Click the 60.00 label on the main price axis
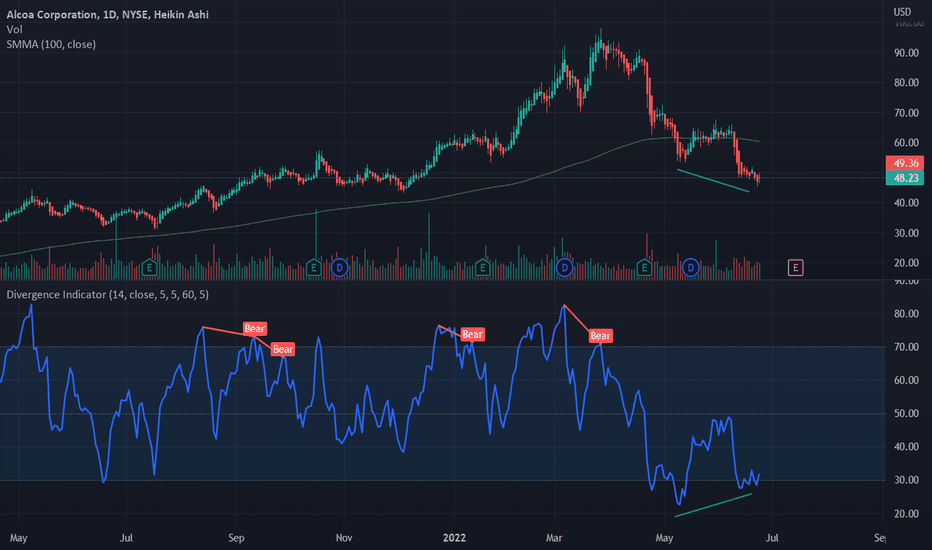 (906, 143)
